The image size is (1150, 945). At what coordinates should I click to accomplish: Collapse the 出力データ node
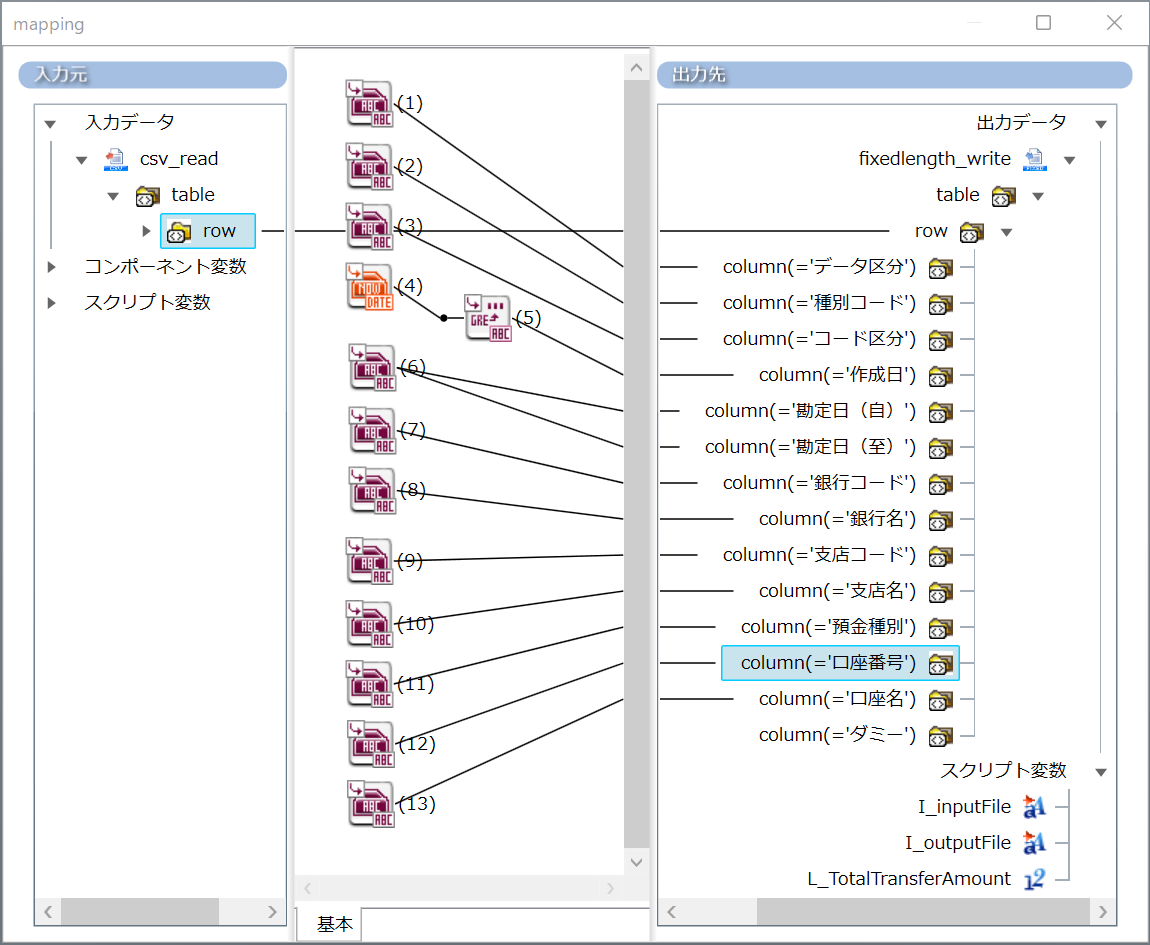pyautogui.click(x=1101, y=124)
